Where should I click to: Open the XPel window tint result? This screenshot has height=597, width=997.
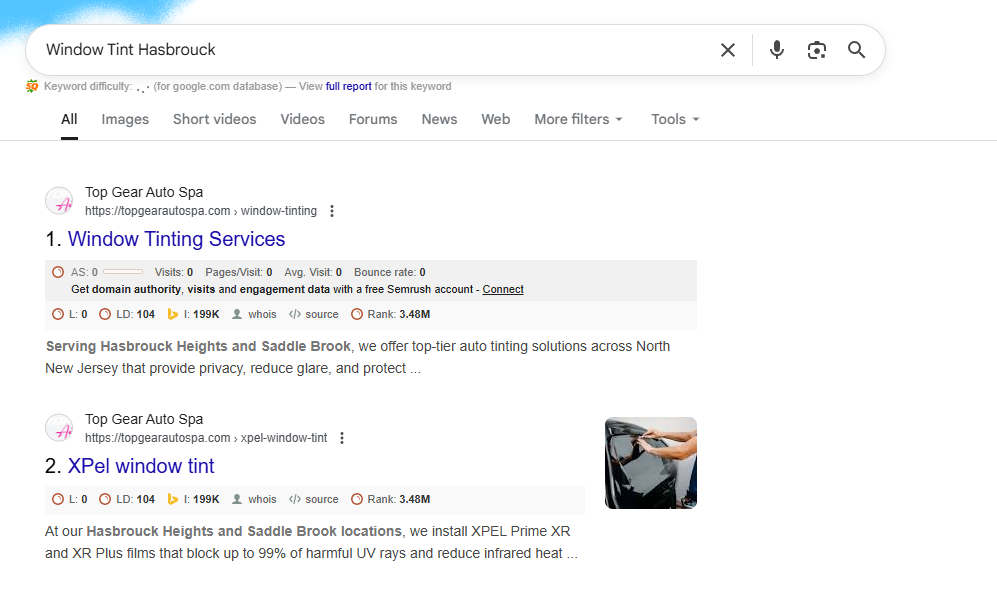(x=141, y=466)
